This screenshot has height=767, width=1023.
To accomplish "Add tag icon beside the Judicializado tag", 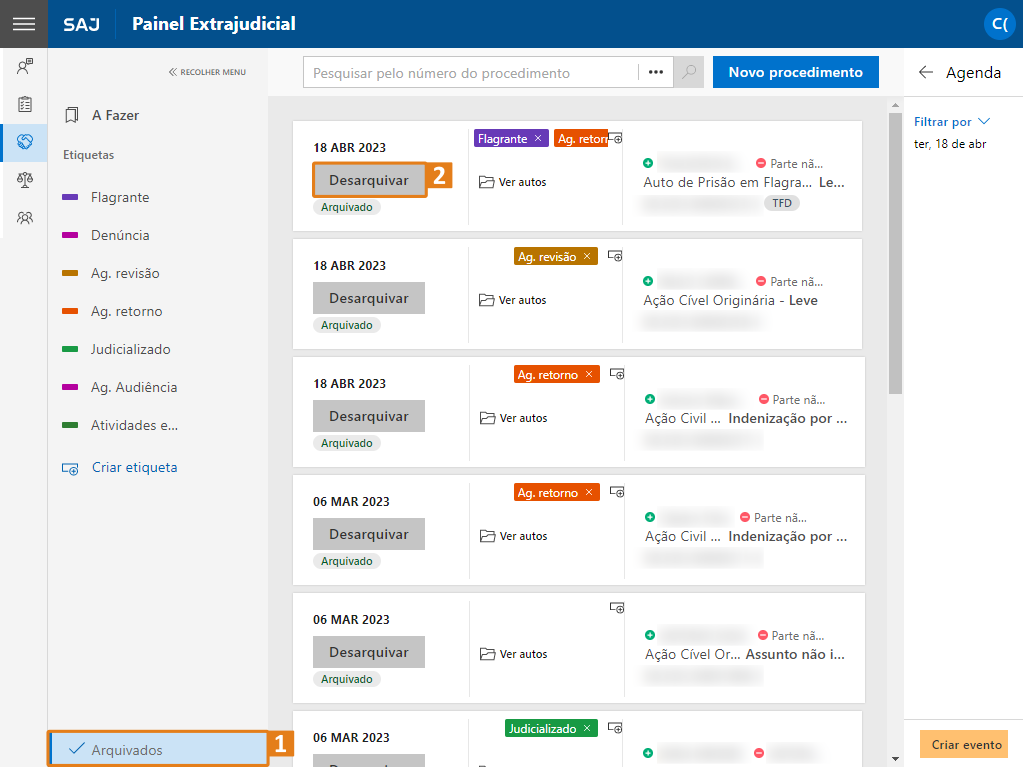I will 615,728.
